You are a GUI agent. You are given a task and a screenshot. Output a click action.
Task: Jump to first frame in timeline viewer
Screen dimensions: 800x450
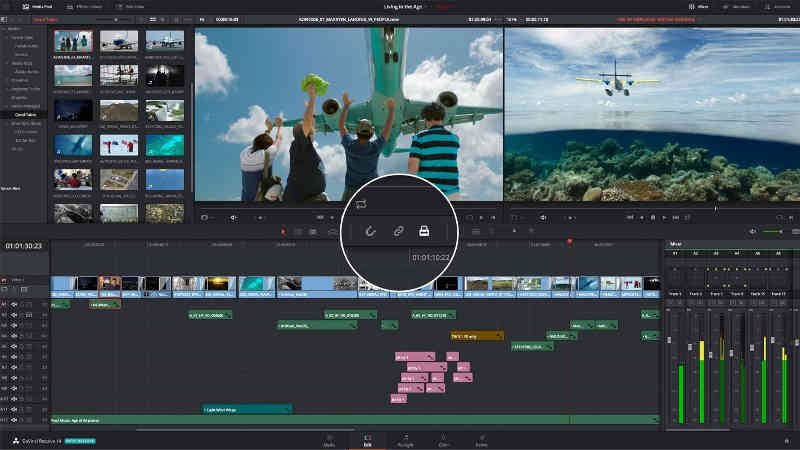[x=631, y=217]
